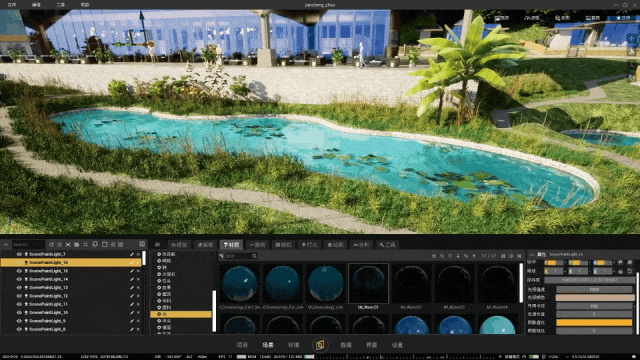Click the light-bulb icon in scene list toolbar
The width and height of the screenshot is (640, 360).
(95, 244)
